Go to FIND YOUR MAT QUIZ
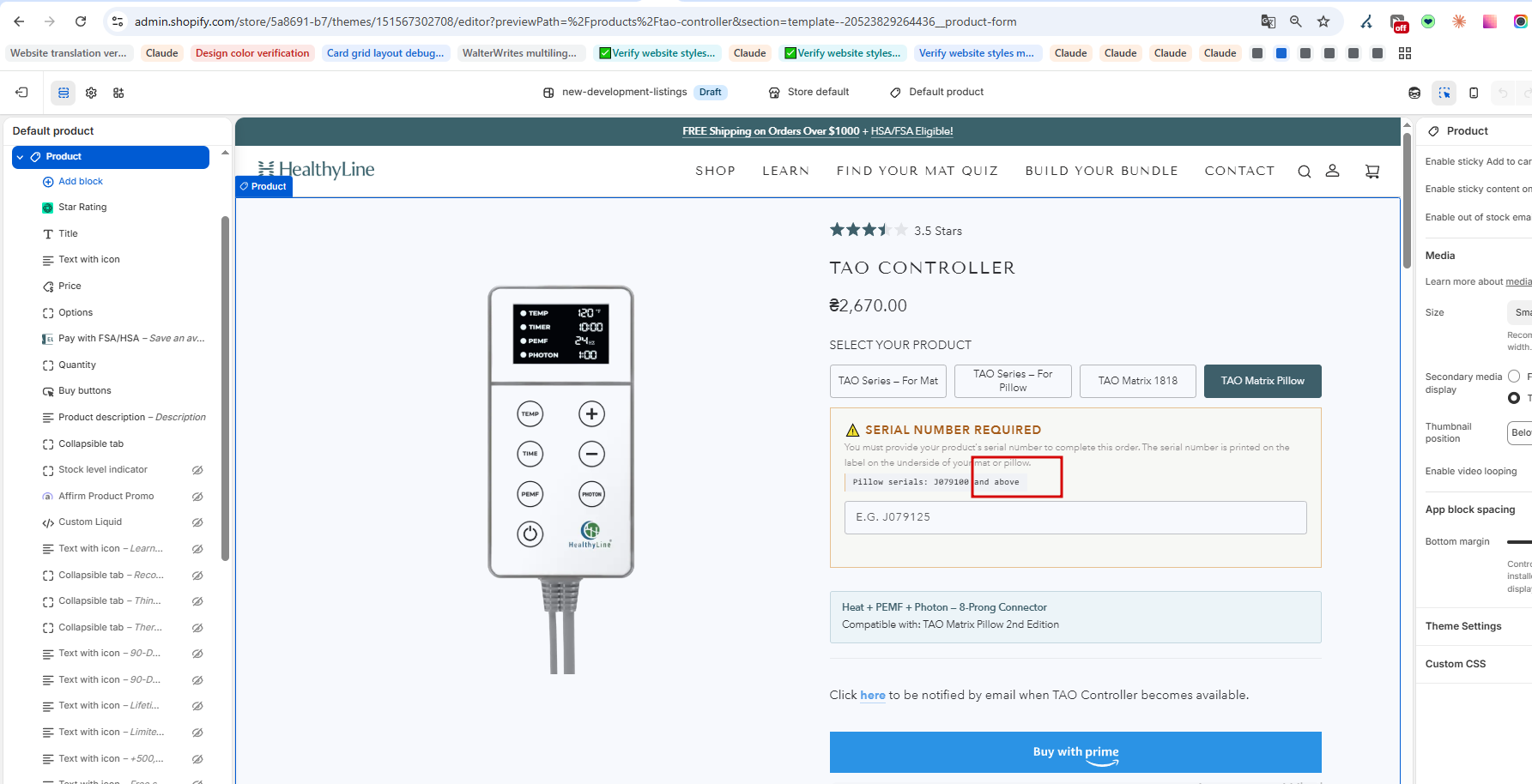 click(917, 172)
